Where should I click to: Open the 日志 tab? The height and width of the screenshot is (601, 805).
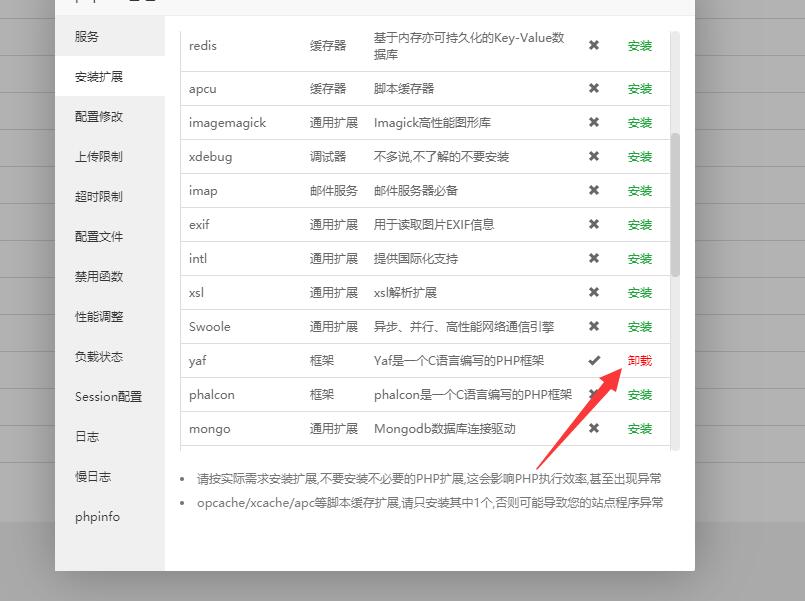[x=110, y=437]
